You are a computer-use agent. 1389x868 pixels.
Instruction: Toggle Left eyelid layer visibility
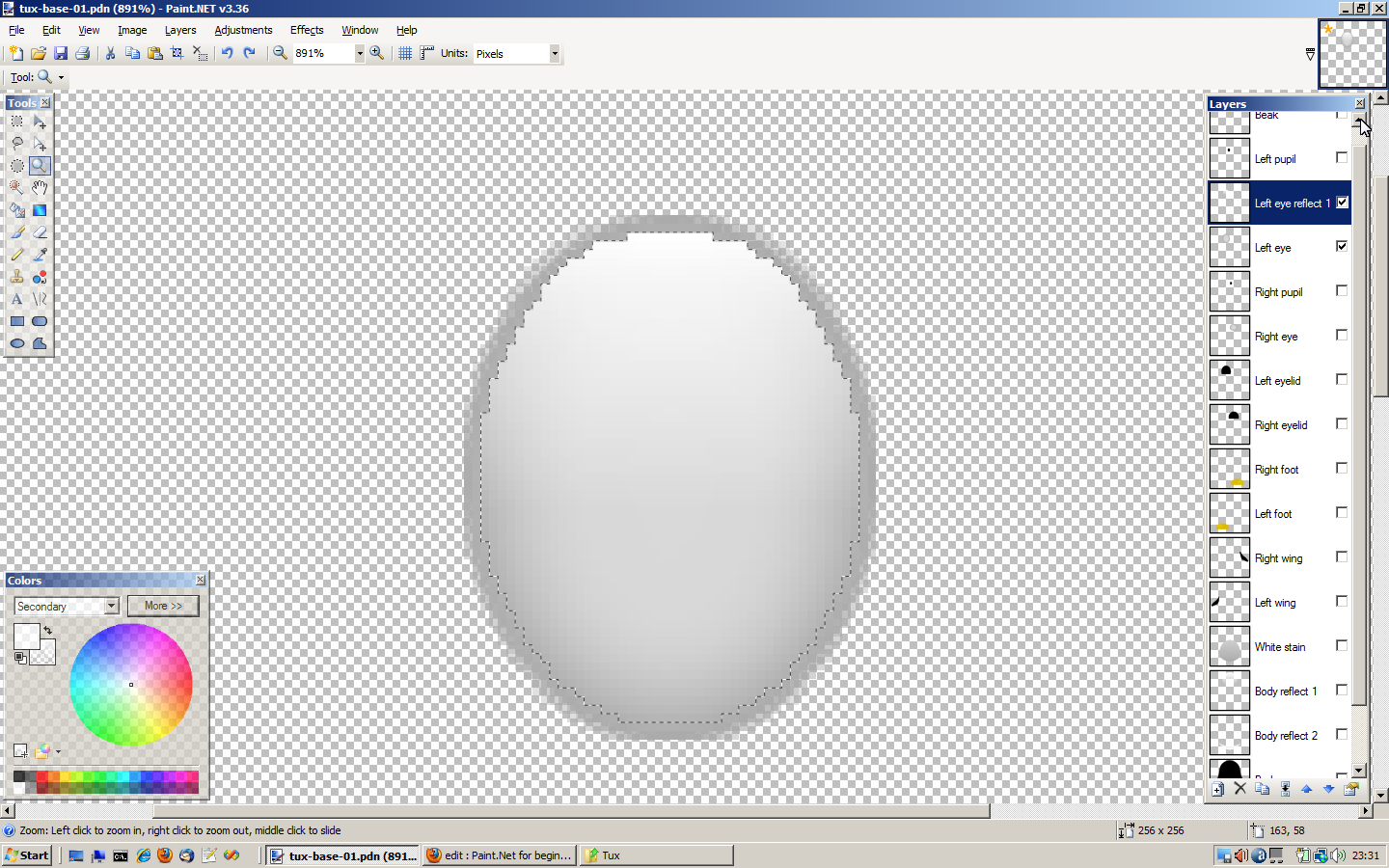click(1342, 379)
